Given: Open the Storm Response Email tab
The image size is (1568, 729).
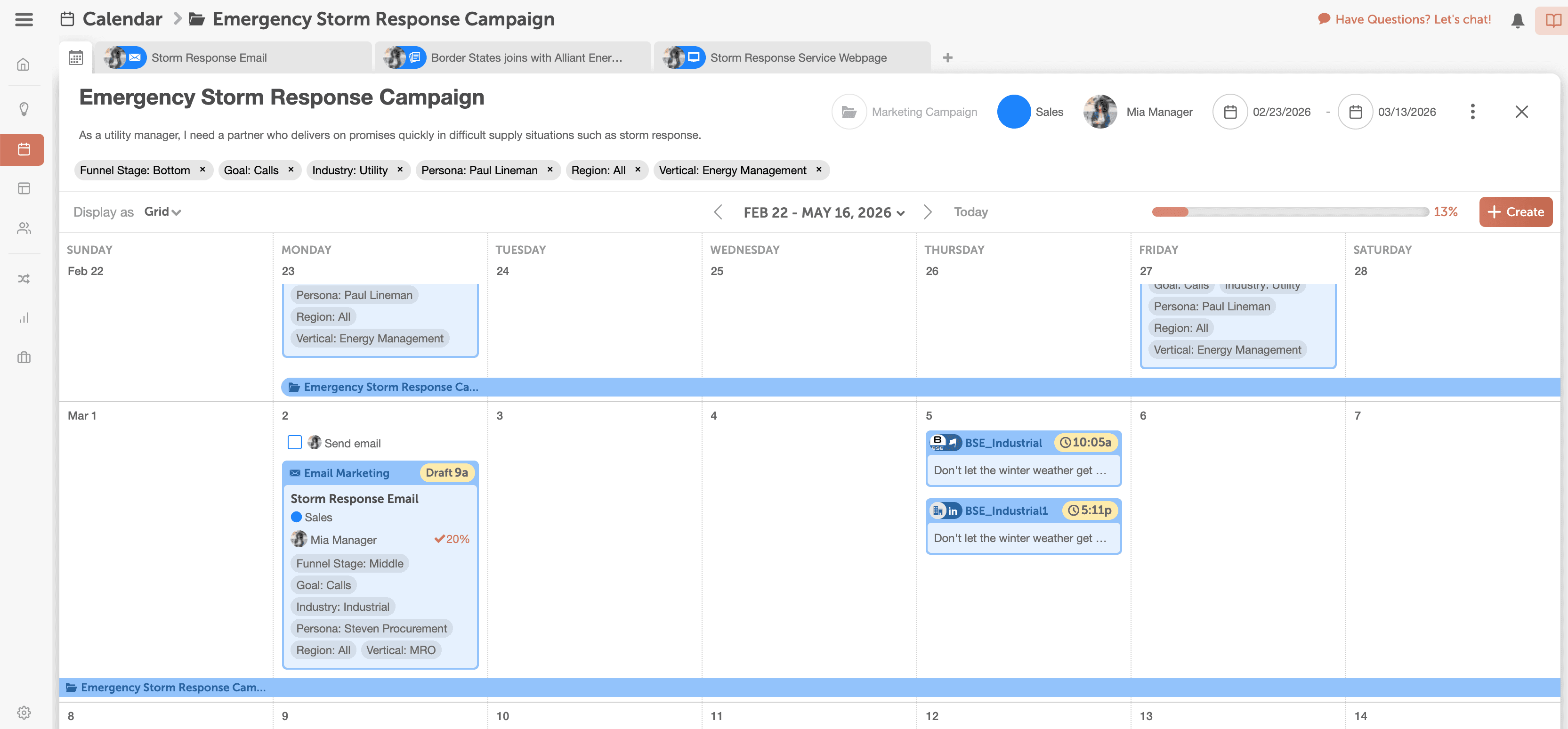Looking at the screenshot, I should pyautogui.click(x=209, y=58).
